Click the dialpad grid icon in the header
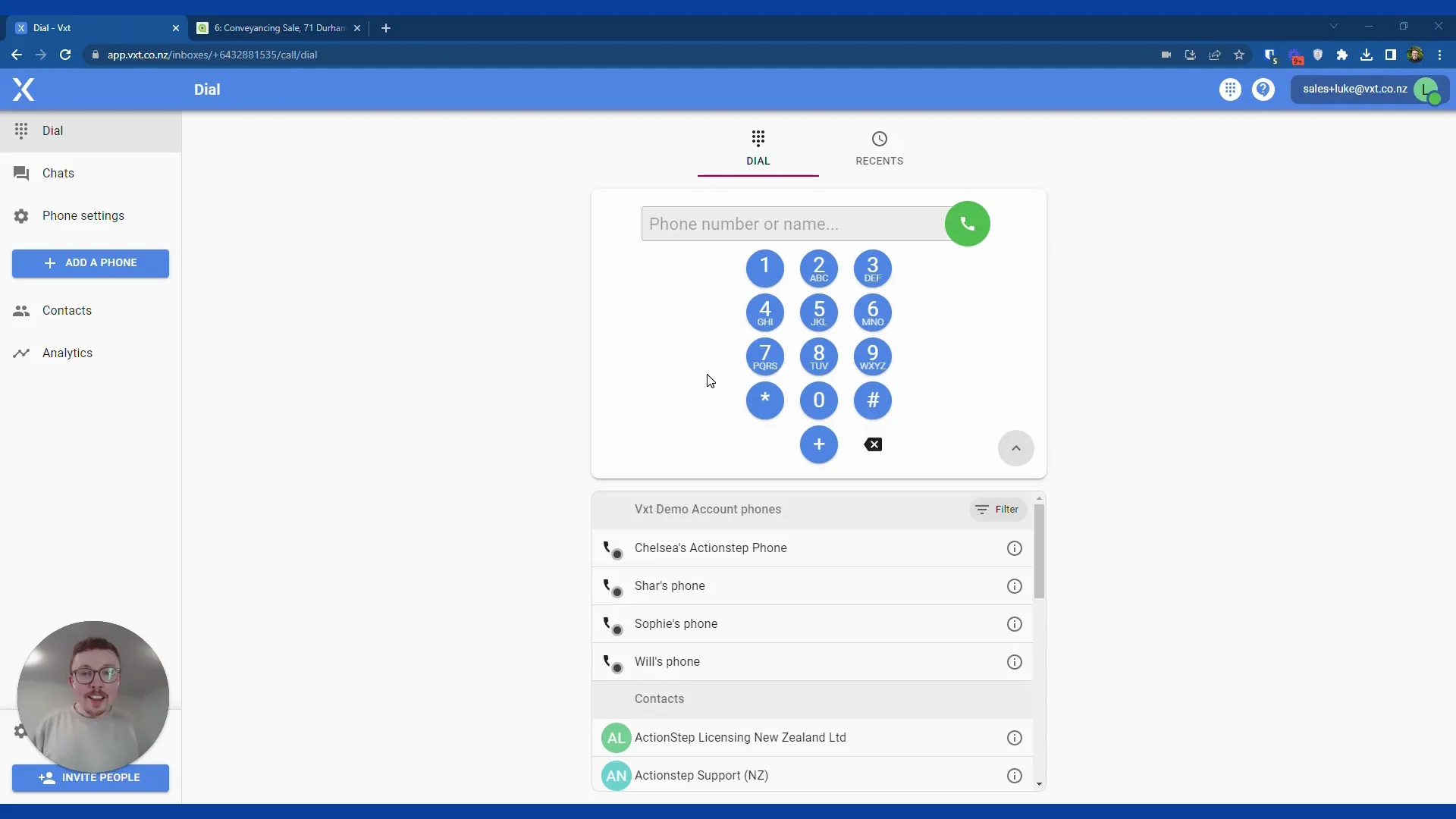1456x819 pixels. pyautogui.click(x=1230, y=89)
